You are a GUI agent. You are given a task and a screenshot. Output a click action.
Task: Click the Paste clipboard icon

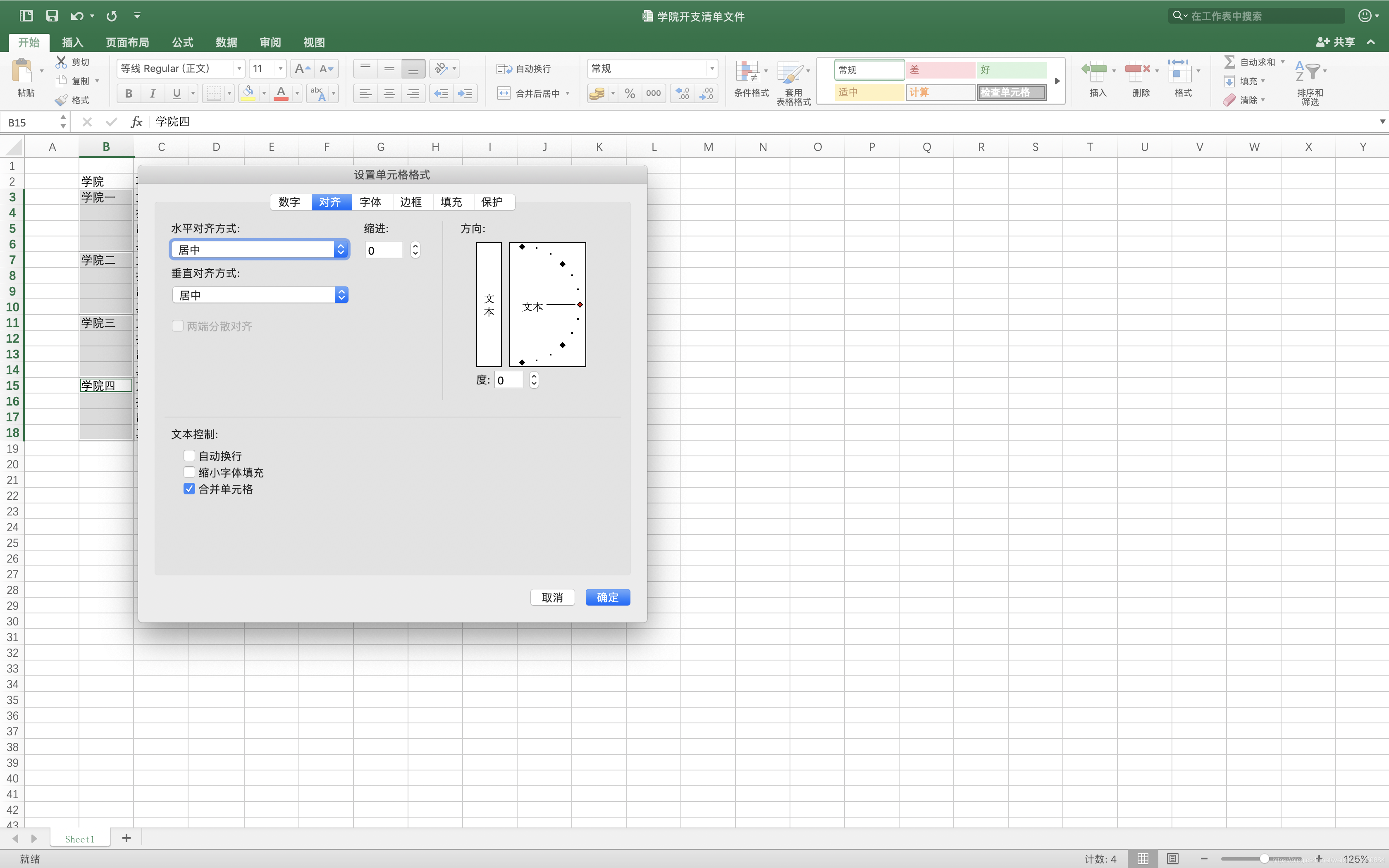click(22, 71)
